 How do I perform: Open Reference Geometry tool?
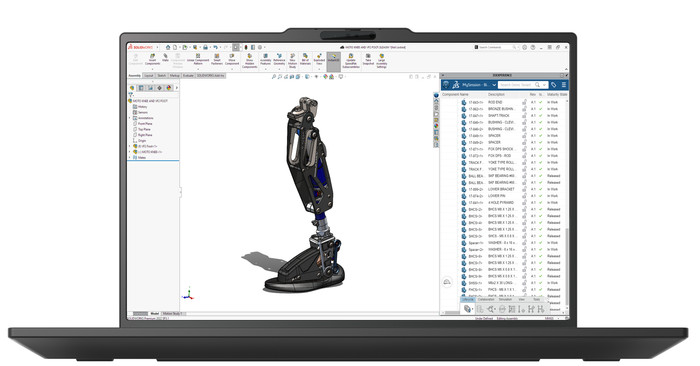(279, 59)
